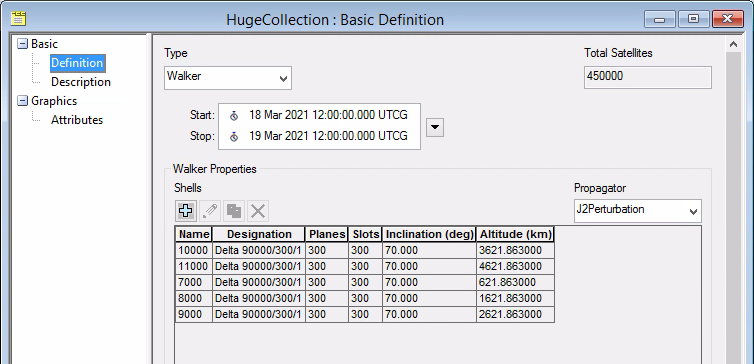The image size is (754, 364).
Task: Click the window title notepad icon
Action: pos(18,19)
